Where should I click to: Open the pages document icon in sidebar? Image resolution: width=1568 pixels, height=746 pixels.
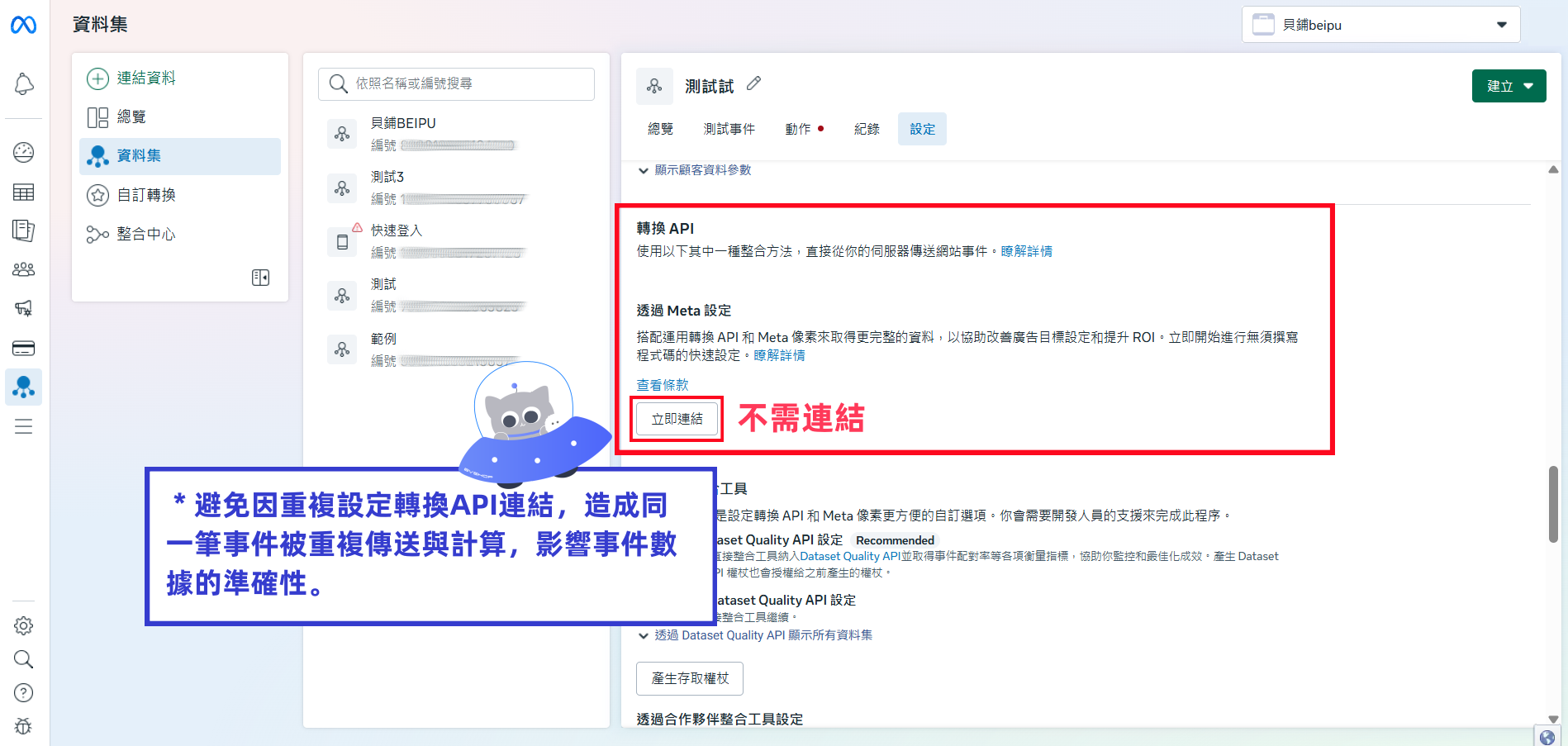tap(24, 230)
